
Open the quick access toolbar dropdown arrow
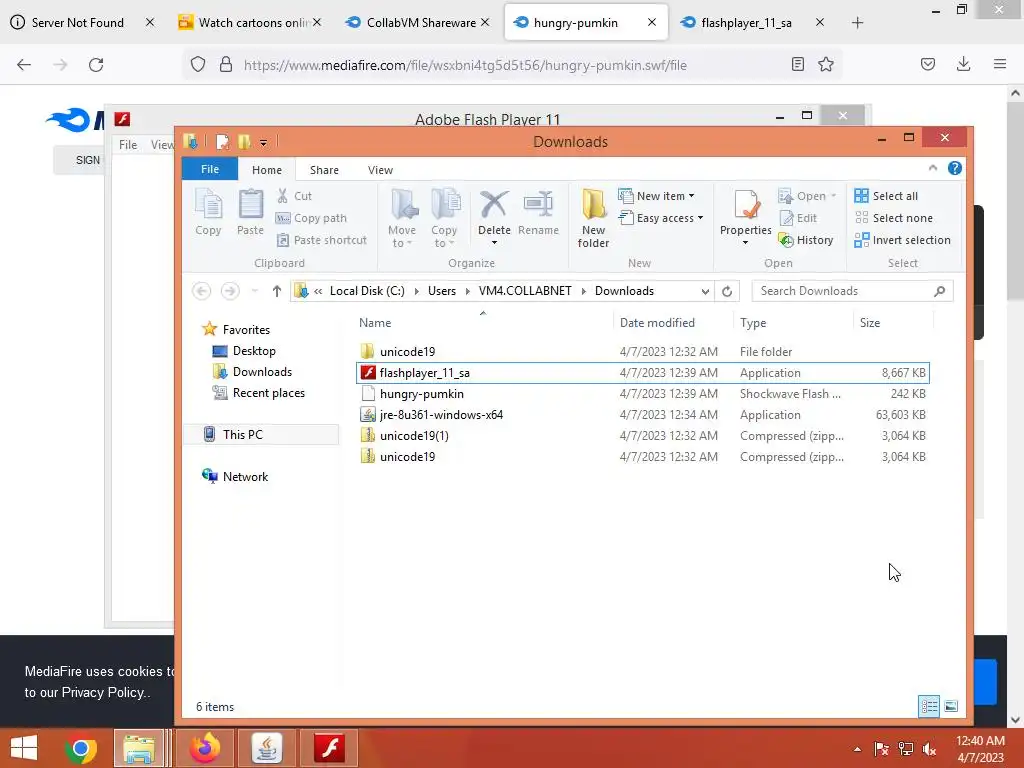tap(263, 142)
